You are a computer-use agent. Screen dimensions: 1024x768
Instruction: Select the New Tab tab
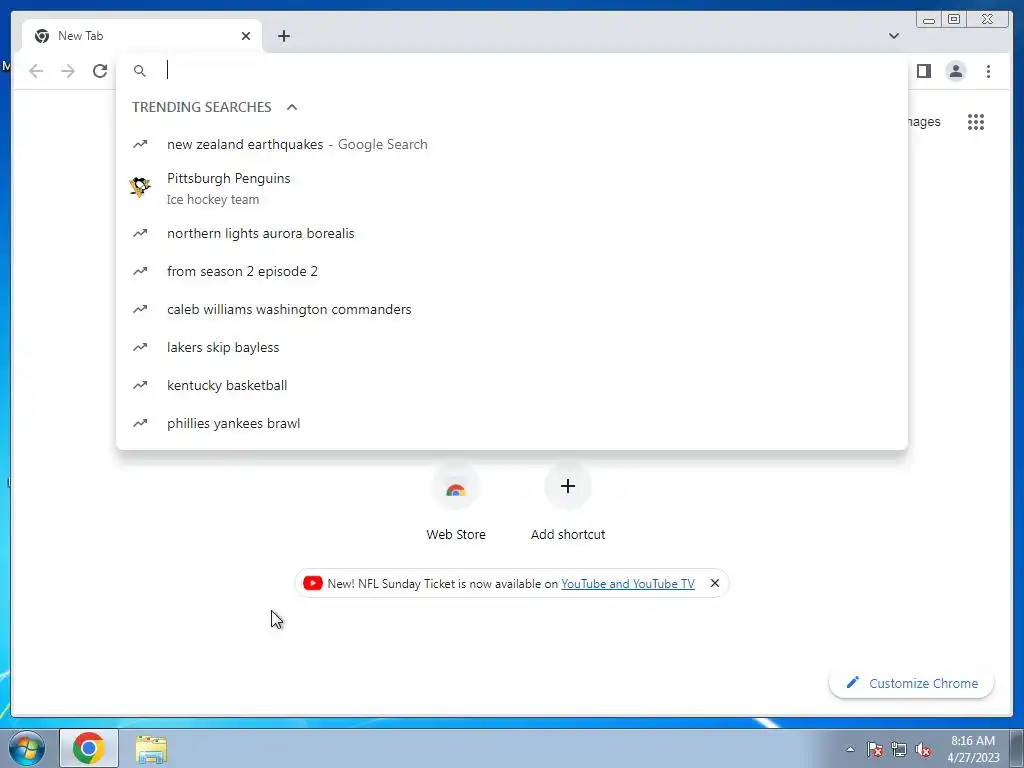click(142, 36)
